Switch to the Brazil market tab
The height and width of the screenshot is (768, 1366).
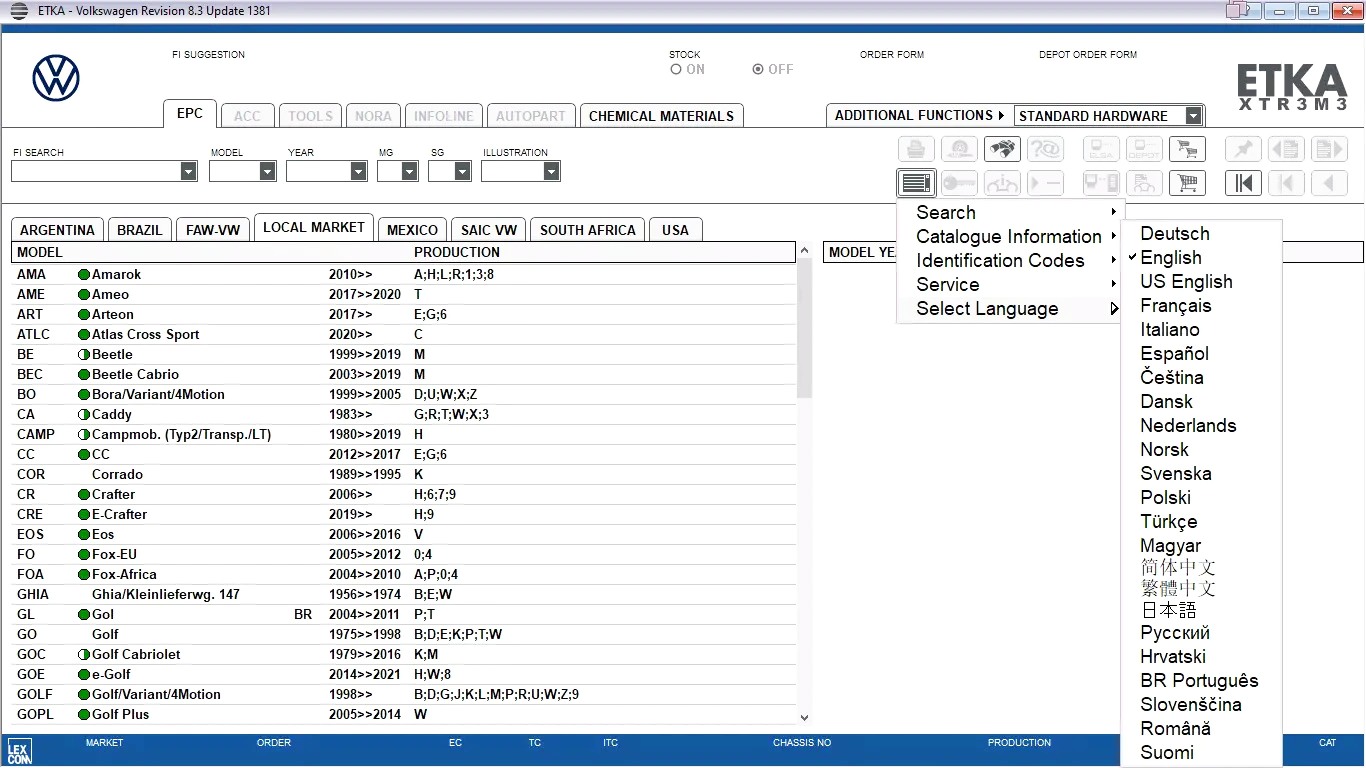139,230
